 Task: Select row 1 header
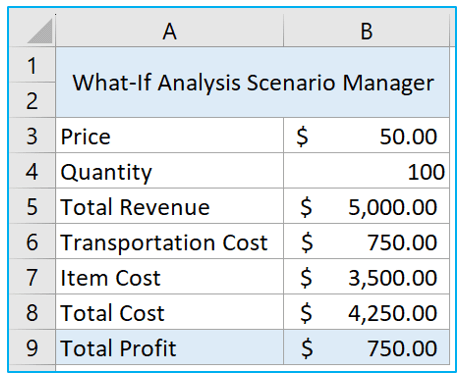tap(32, 65)
